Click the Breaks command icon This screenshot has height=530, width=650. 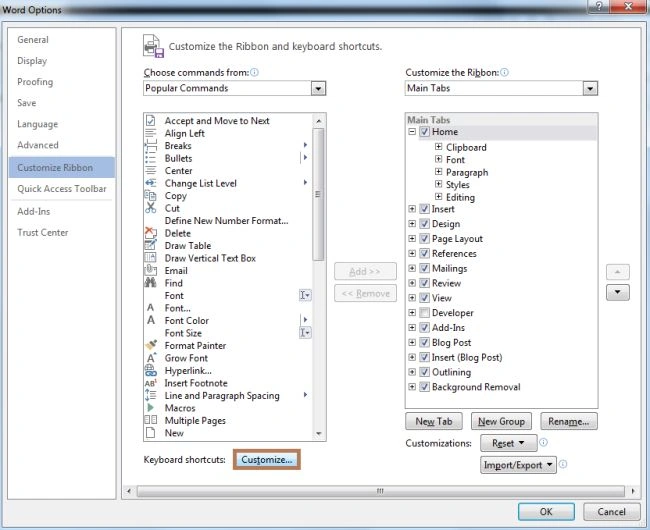[150, 146]
